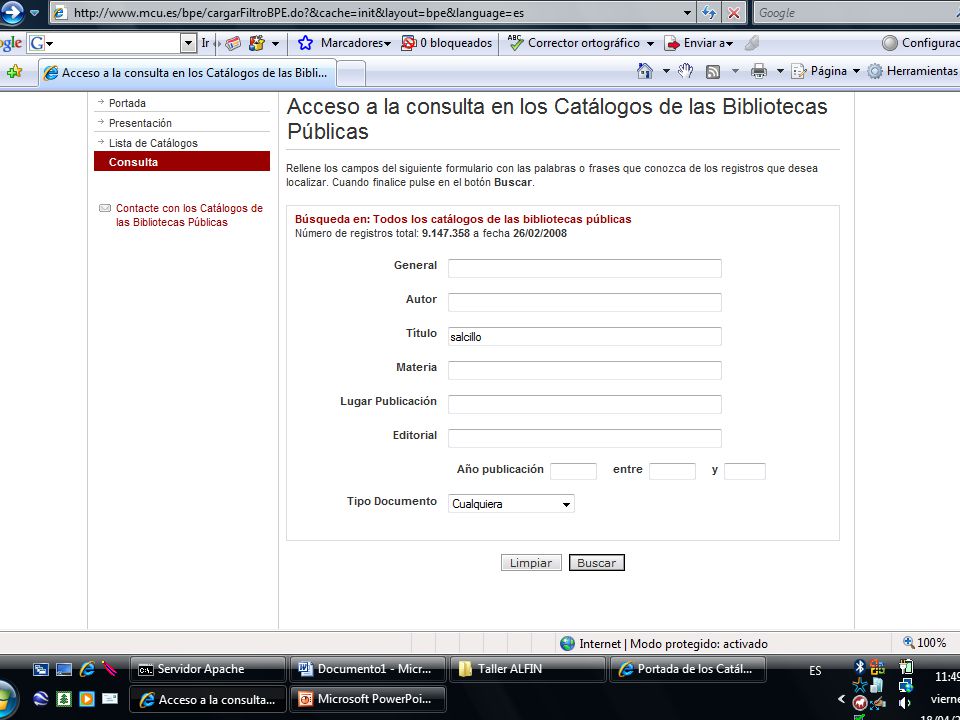Click the Limpiar clear button
The width and height of the screenshot is (960, 720).
[x=531, y=563]
